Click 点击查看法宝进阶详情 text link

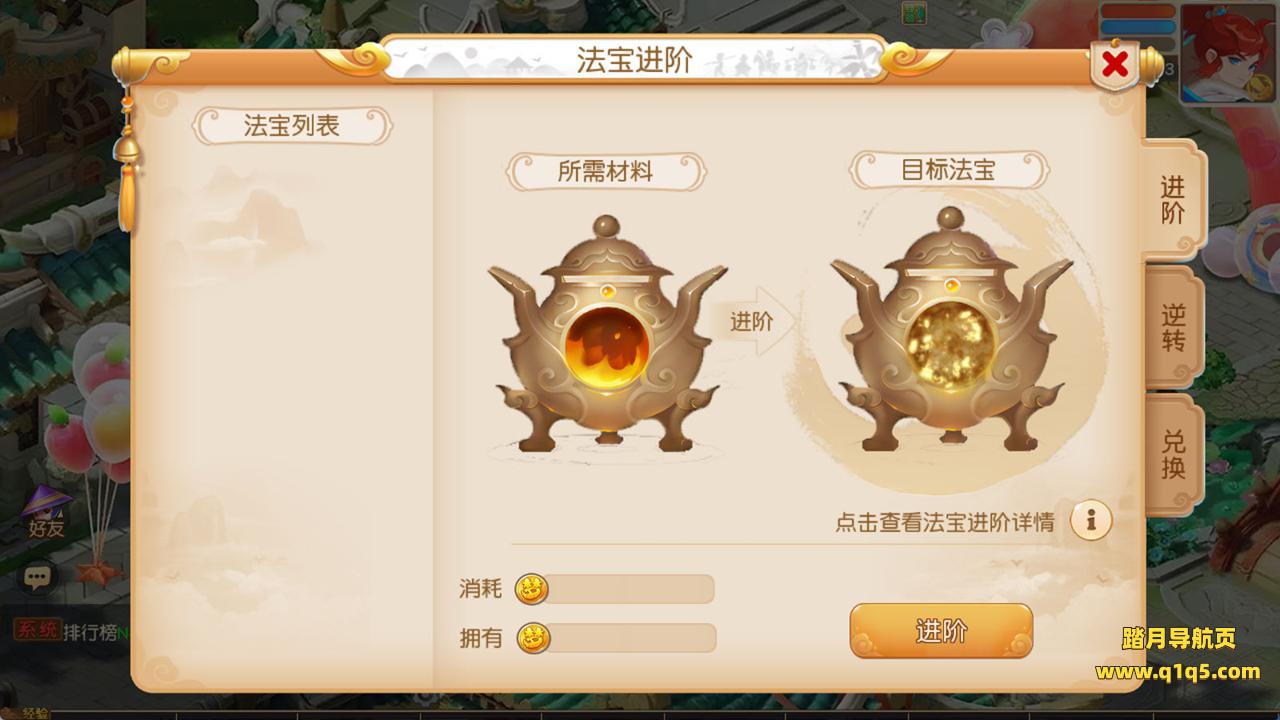pyautogui.click(x=944, y=522)
